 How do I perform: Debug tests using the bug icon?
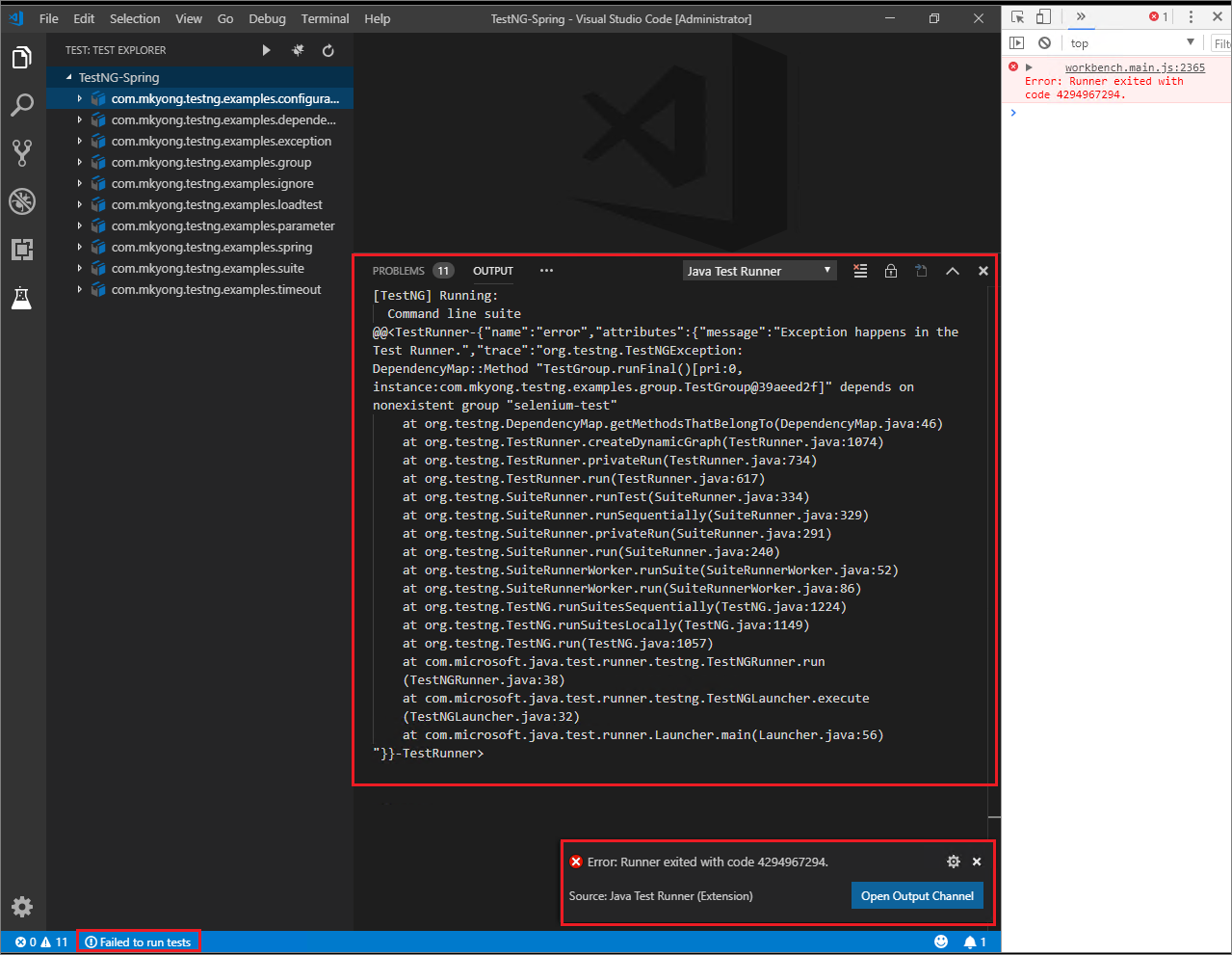tap(297, 50)
